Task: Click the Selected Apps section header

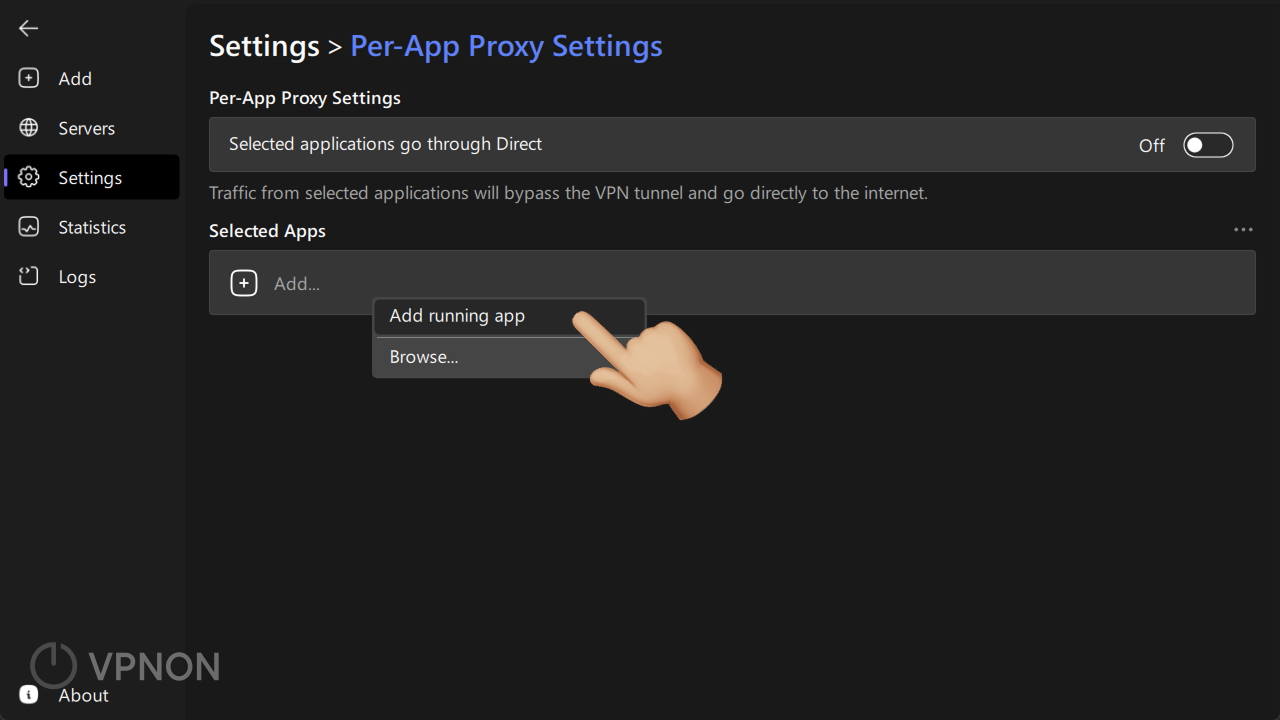Action: [267, 230]
